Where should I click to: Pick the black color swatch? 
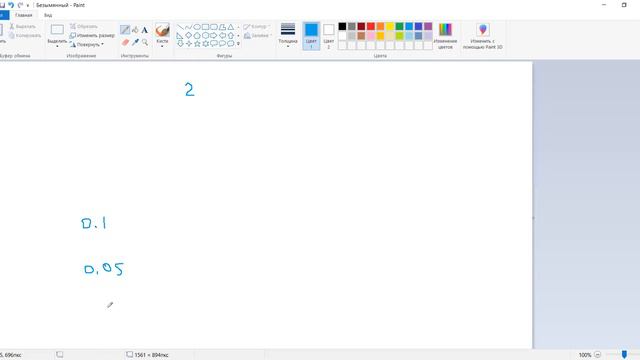tap(342, 27)
